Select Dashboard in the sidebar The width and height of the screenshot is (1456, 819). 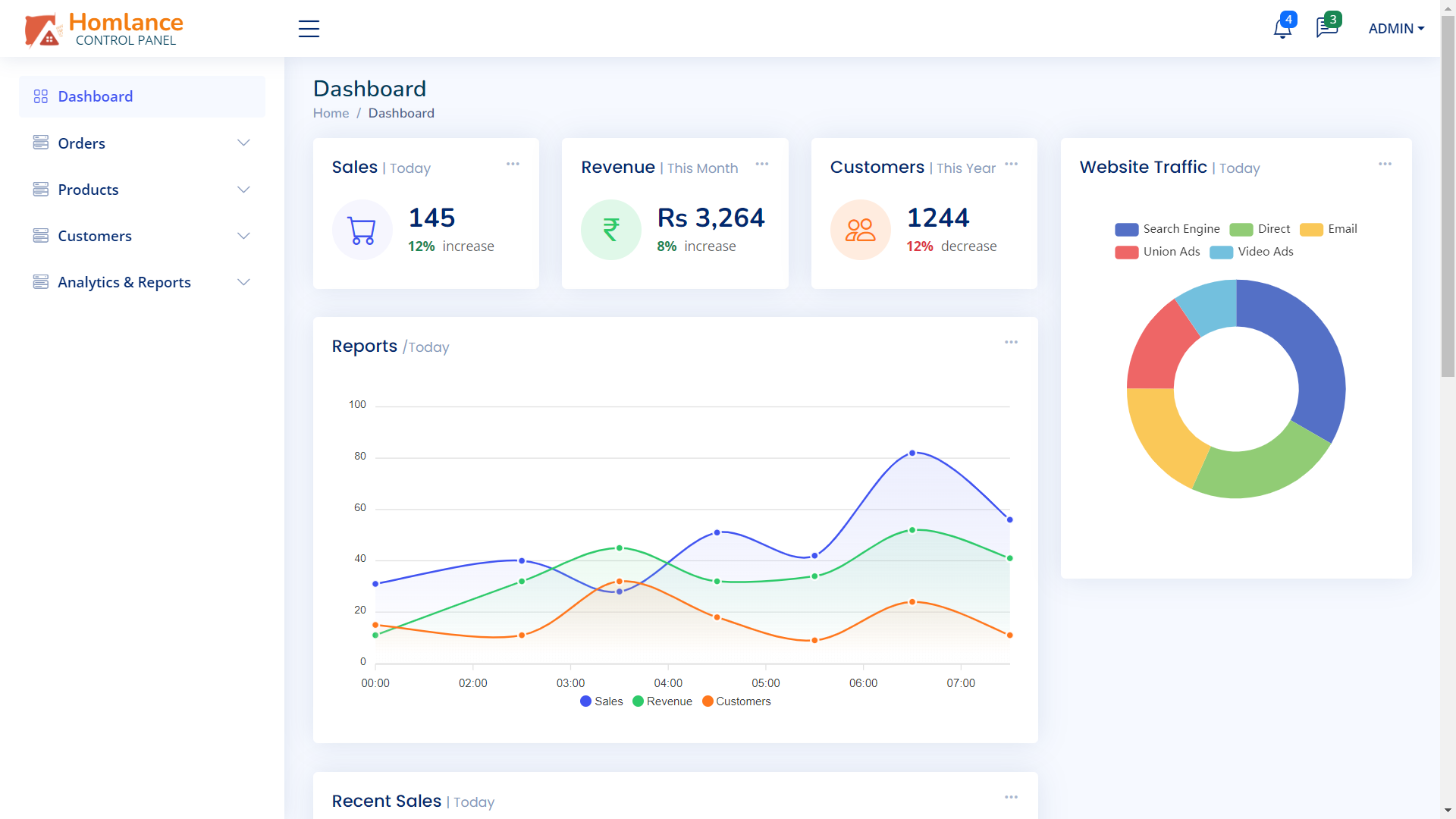[95, 96]
